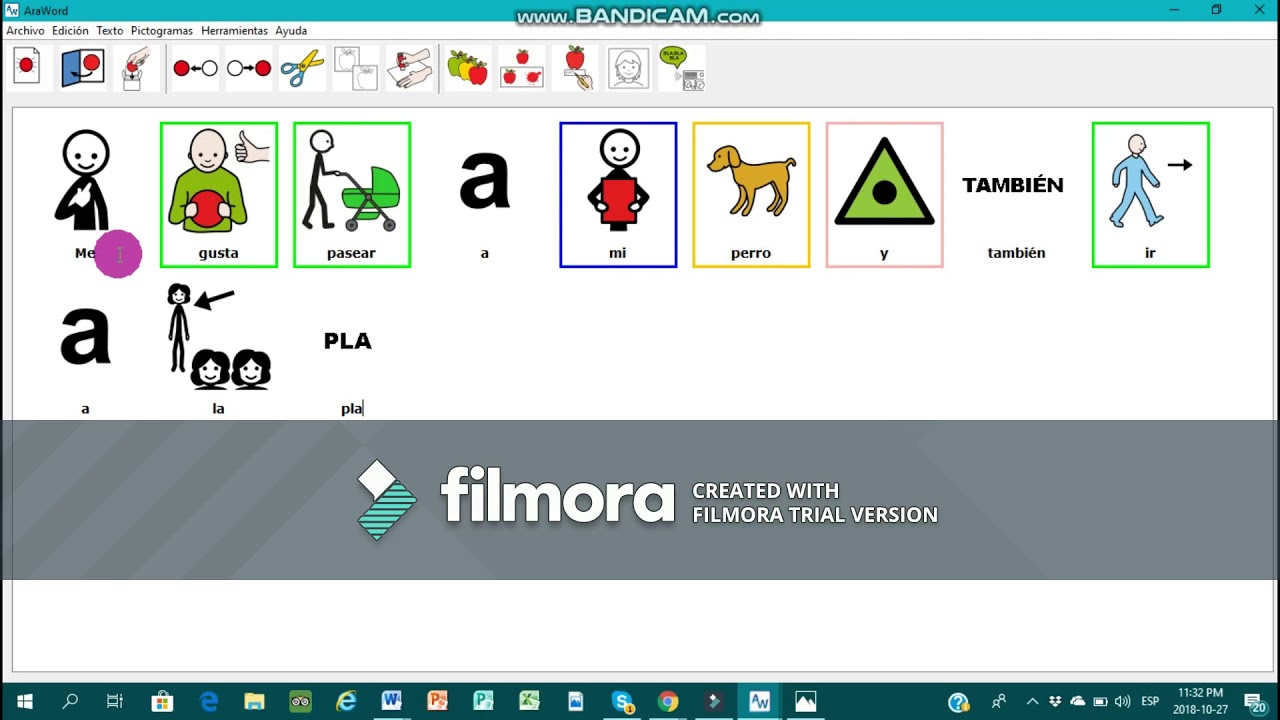The width and height of the screenshot is (1280, 720).
Task: Click the apple with pencil rename icon
Action: tap(576, 68)
